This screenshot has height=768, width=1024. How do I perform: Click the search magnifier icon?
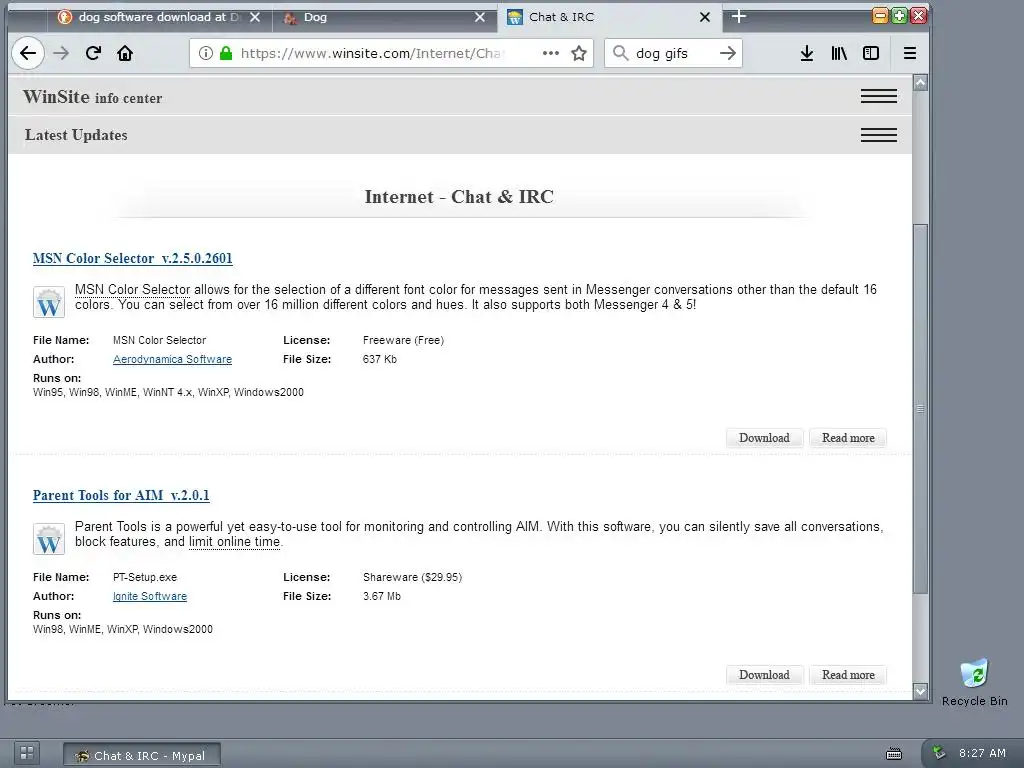(x=620, y=53)
